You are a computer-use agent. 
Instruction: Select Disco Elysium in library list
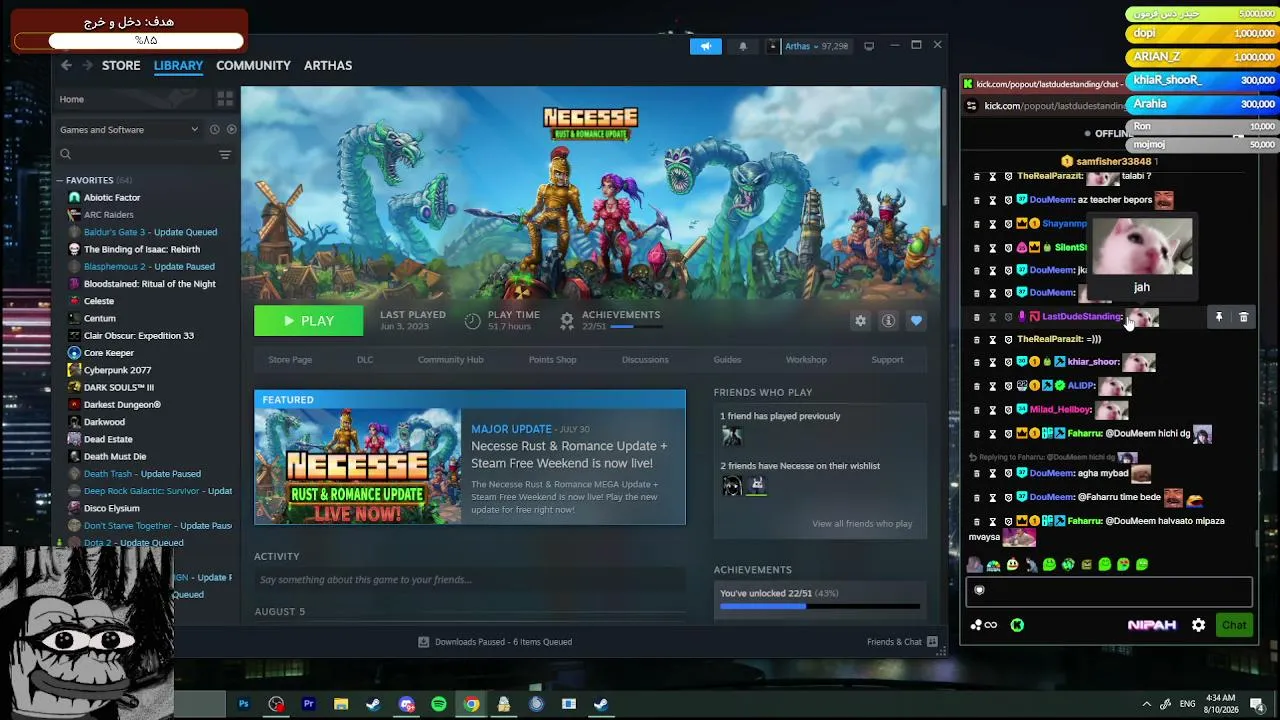click(112, 509)
